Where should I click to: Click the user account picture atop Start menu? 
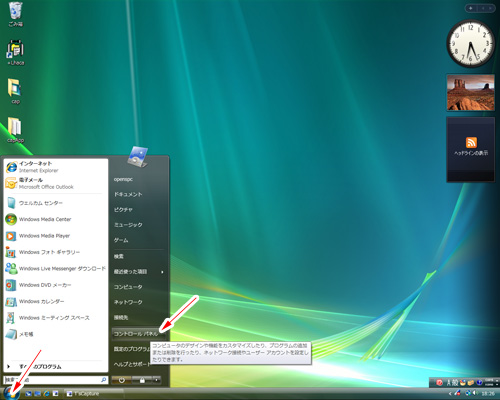pos(137,157)
